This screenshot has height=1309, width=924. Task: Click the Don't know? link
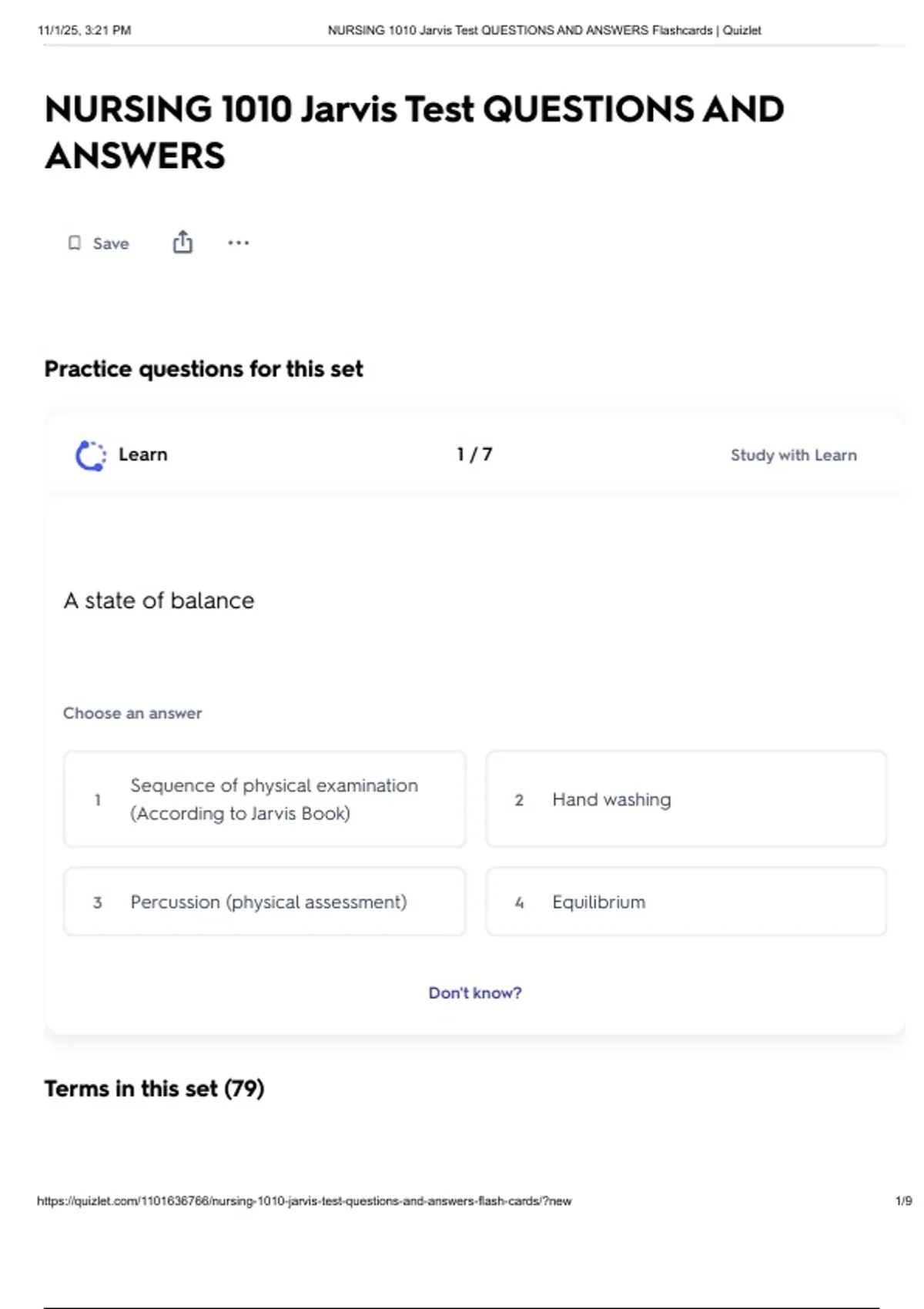click(475, 993)
